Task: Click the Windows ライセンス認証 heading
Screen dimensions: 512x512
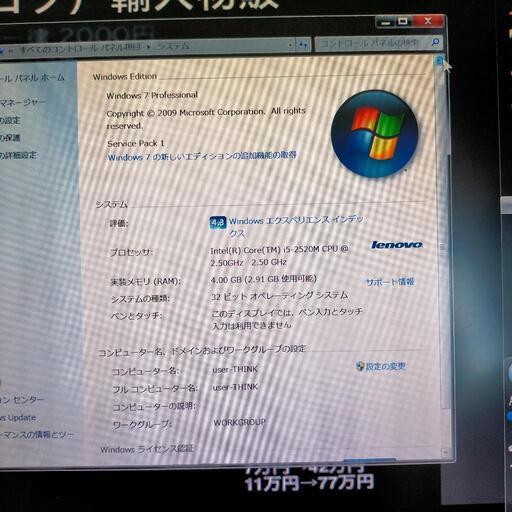Action: pyautogui.click(x=147, y=449)
